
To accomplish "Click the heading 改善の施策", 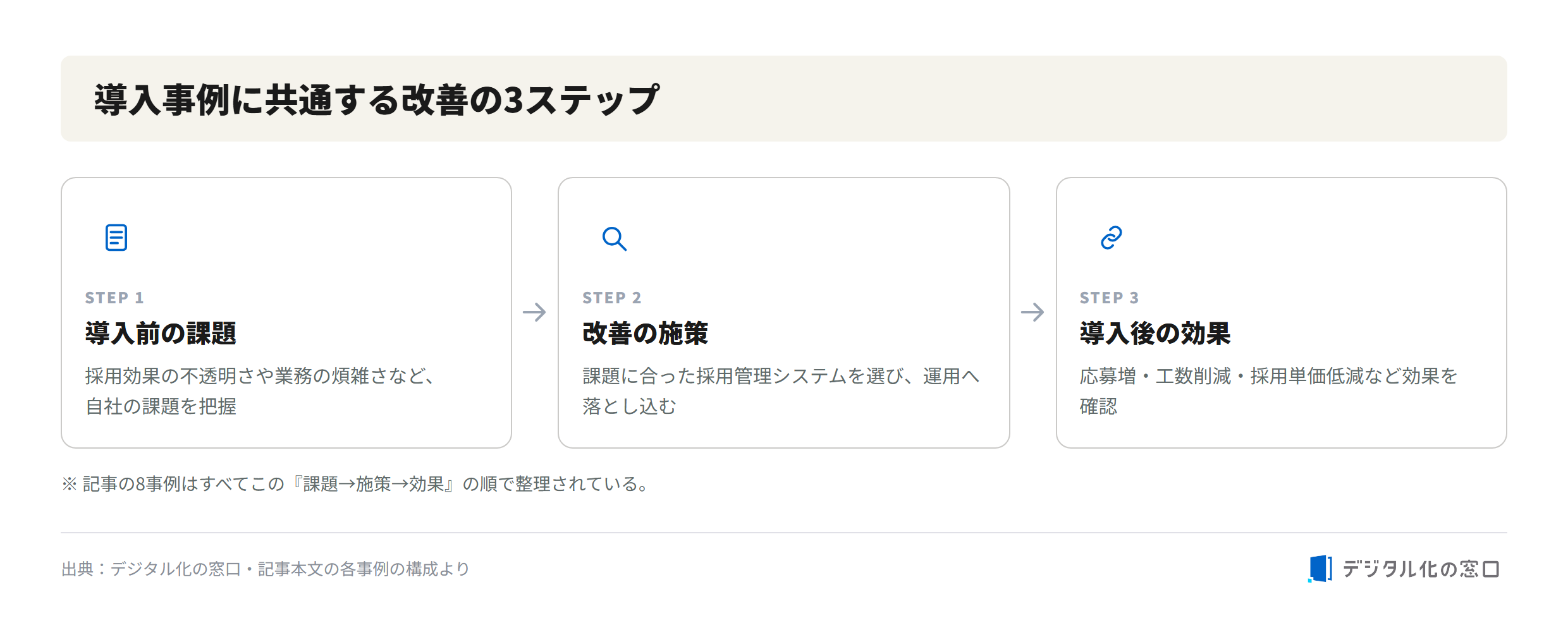I will (x=646, y=333).
